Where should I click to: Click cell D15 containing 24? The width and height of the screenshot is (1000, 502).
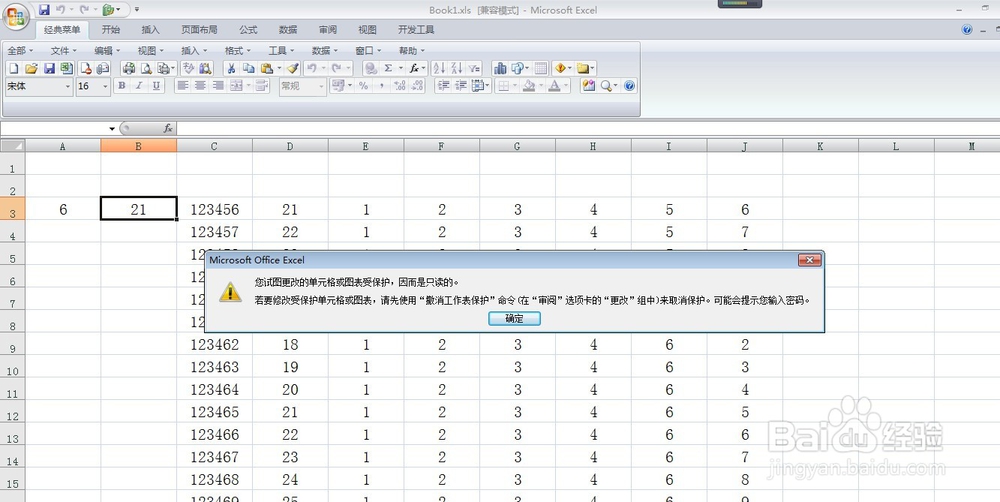click(x=290, y=479)
